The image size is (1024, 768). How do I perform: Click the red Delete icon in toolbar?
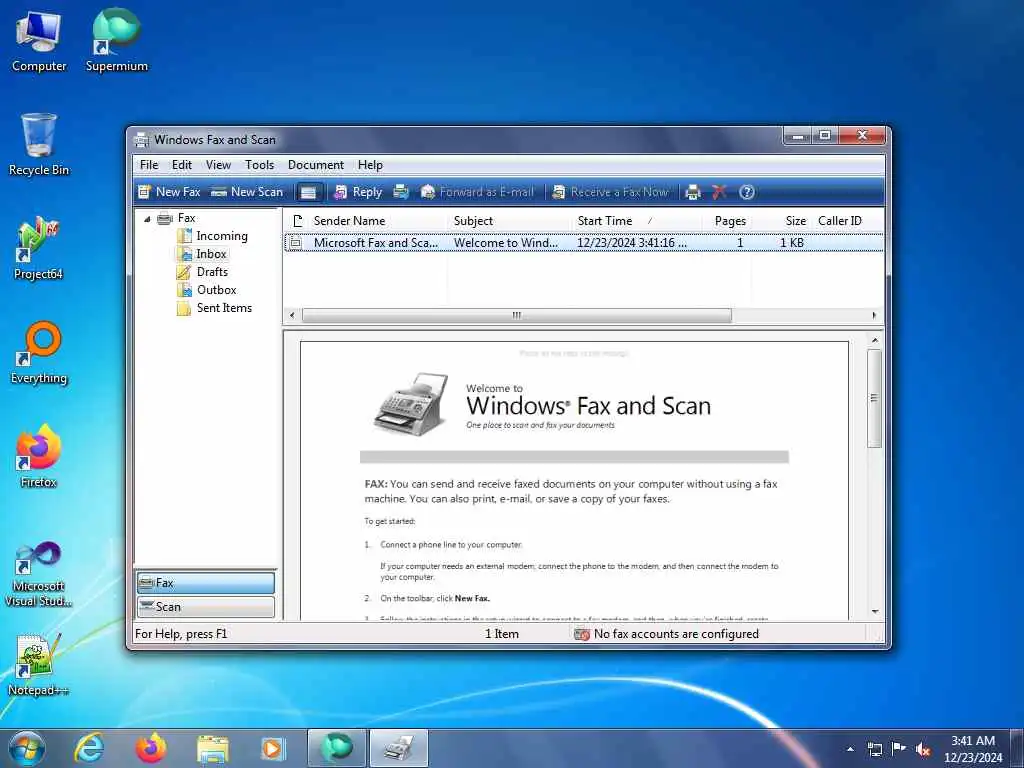[x=719, y=192]
